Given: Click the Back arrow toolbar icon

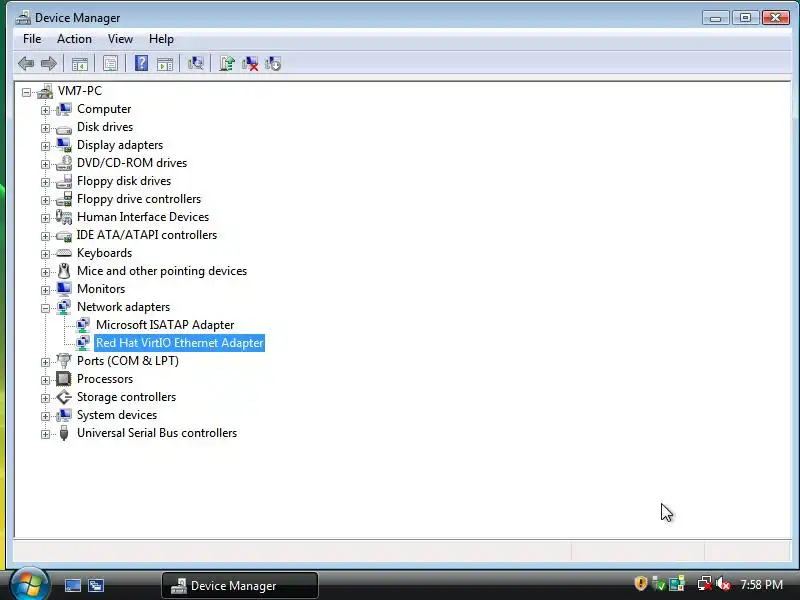Looking at the screenshot, I should click(x=26, y=64).
